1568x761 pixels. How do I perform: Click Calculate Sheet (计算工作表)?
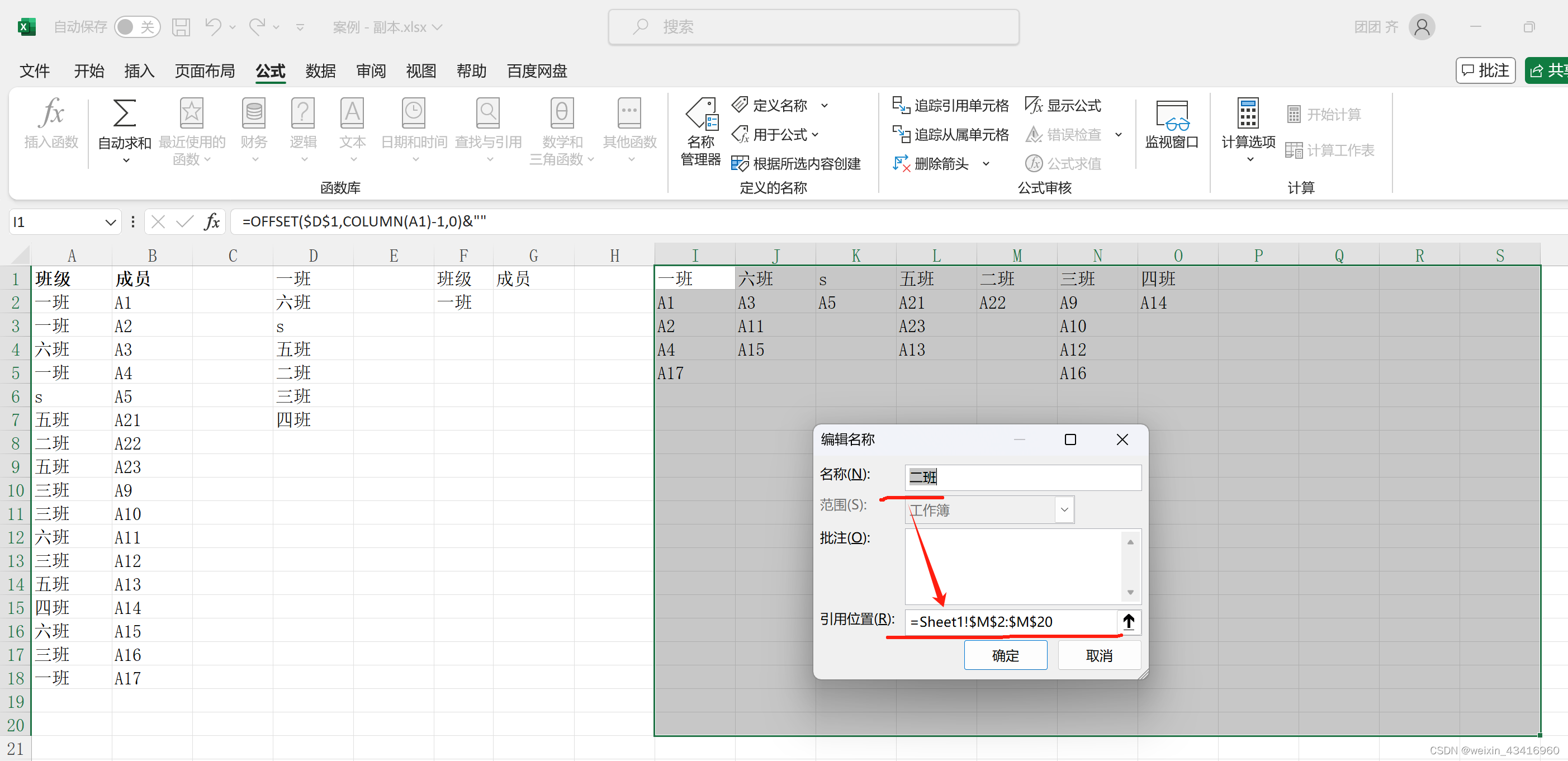point(1330,150)
